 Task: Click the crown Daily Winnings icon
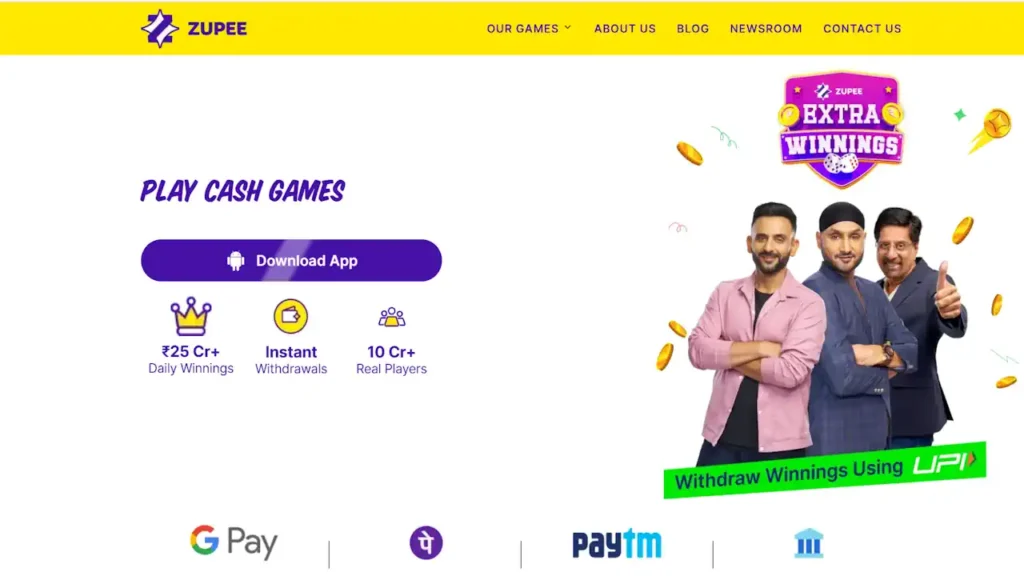pos(191,316)
